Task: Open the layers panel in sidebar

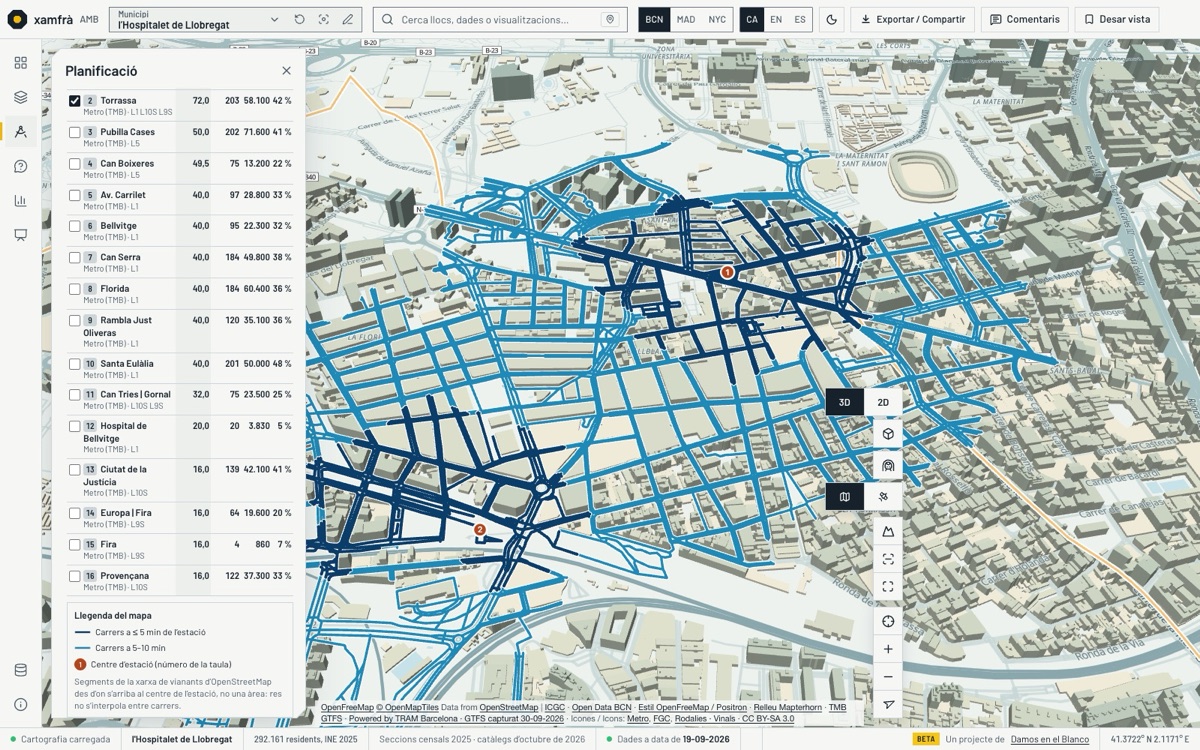Action: click(x=20, y=97)
